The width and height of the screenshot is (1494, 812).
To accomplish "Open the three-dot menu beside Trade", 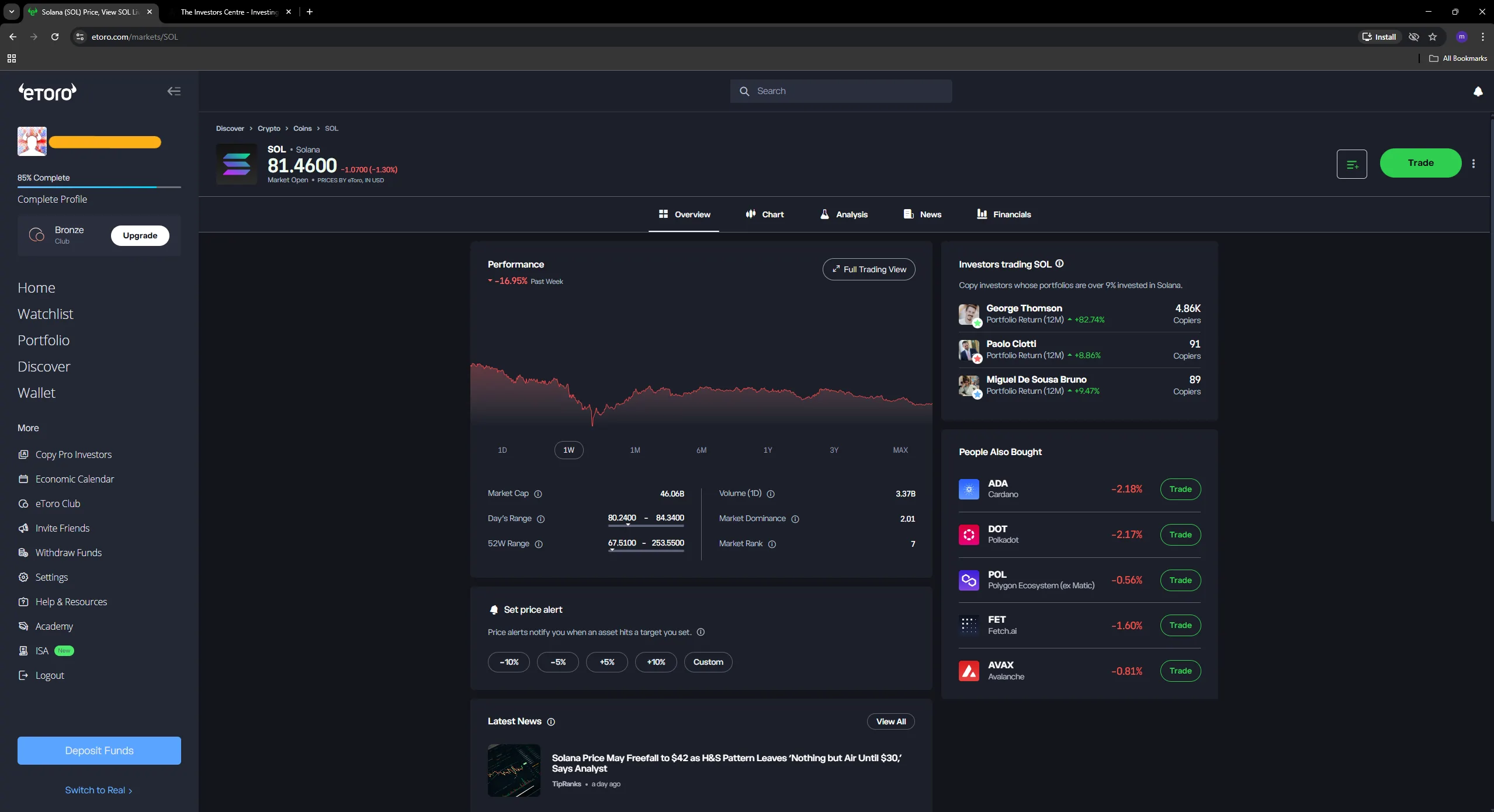I will 1474,164.
